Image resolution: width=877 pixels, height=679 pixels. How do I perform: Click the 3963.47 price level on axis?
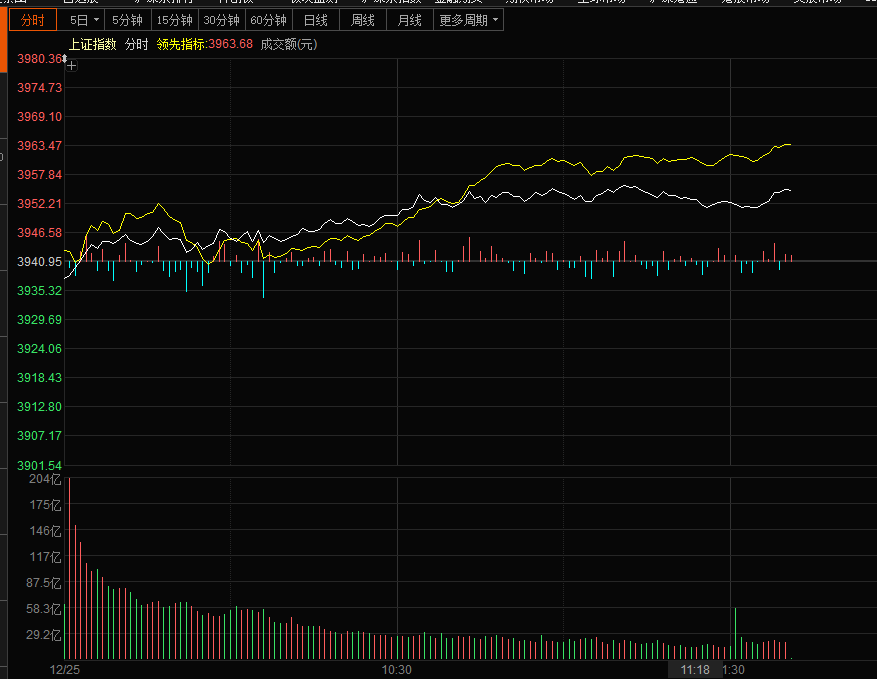pos(40,146)
